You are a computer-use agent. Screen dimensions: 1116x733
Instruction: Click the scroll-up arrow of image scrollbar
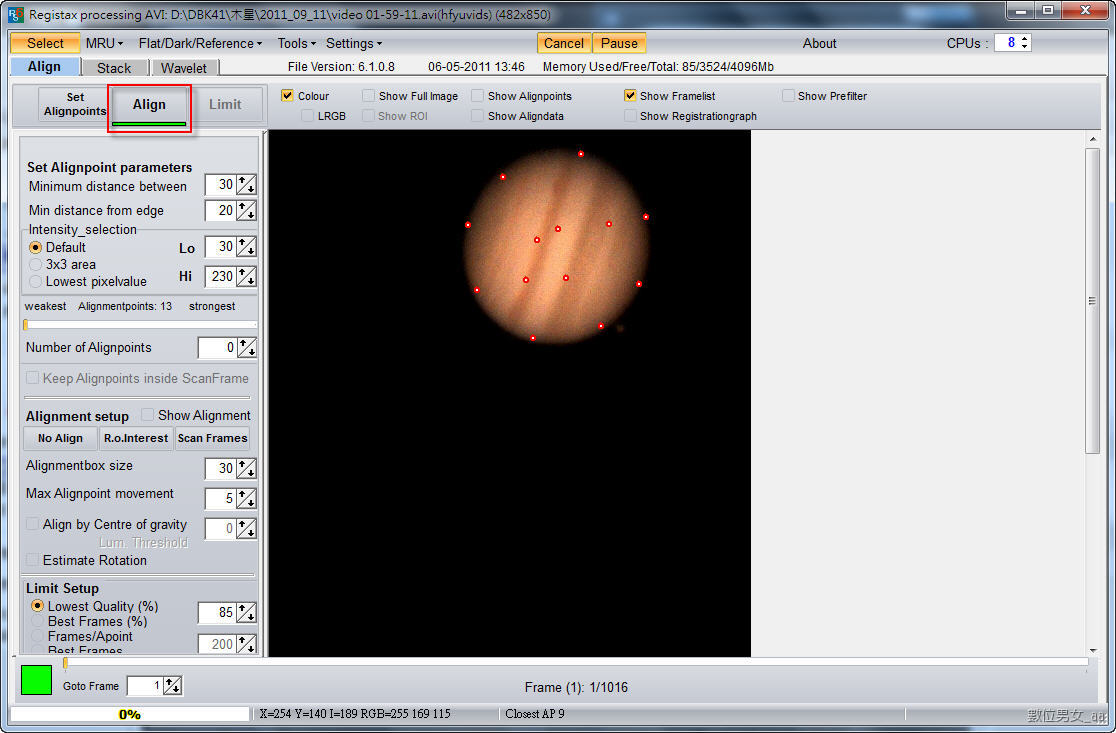(1093, 139)
